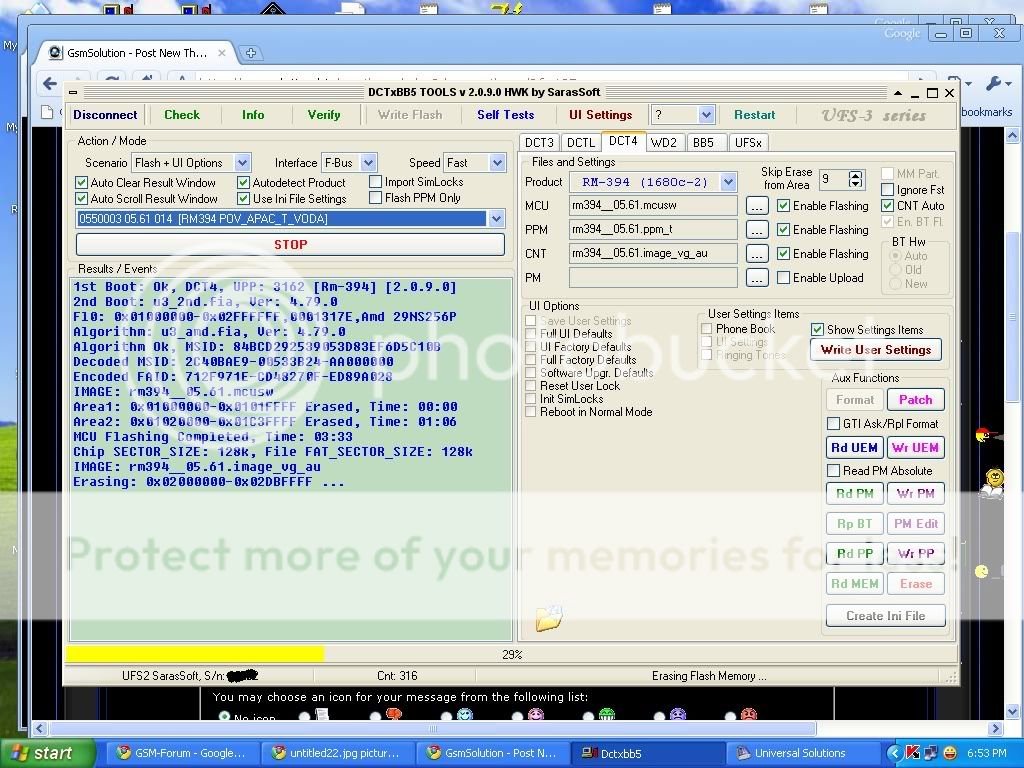Click the browse button for PPM file
Screen dimensions: 1024x768
click(756, 230)
